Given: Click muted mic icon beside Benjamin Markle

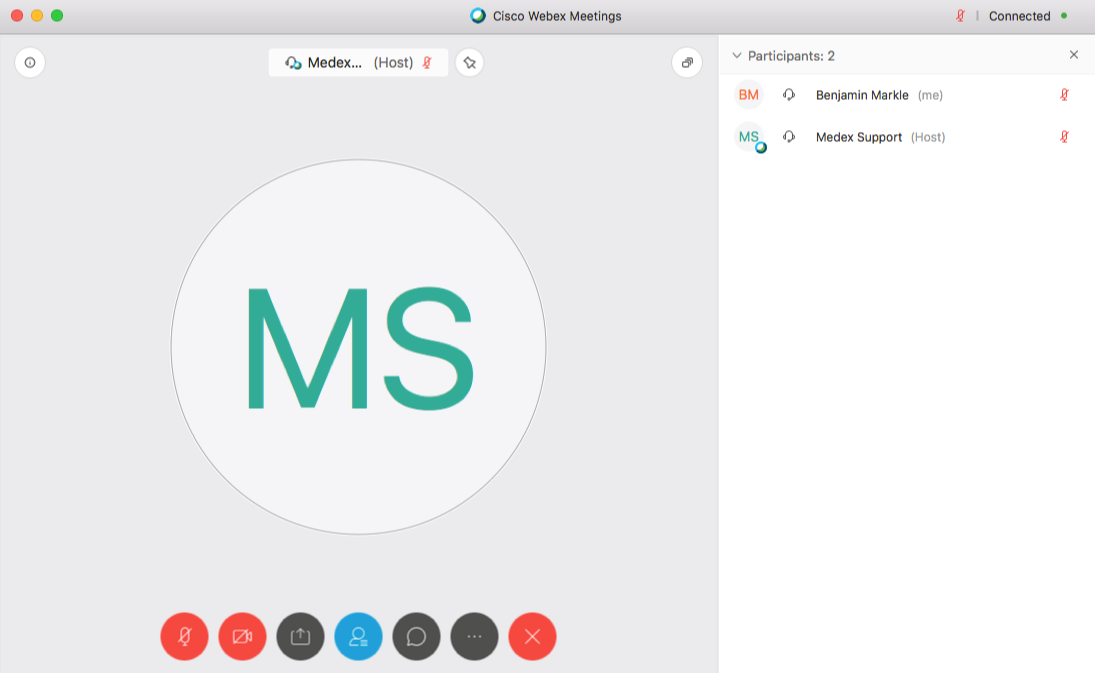Looking at the screenshot, I should [1064, 95].
